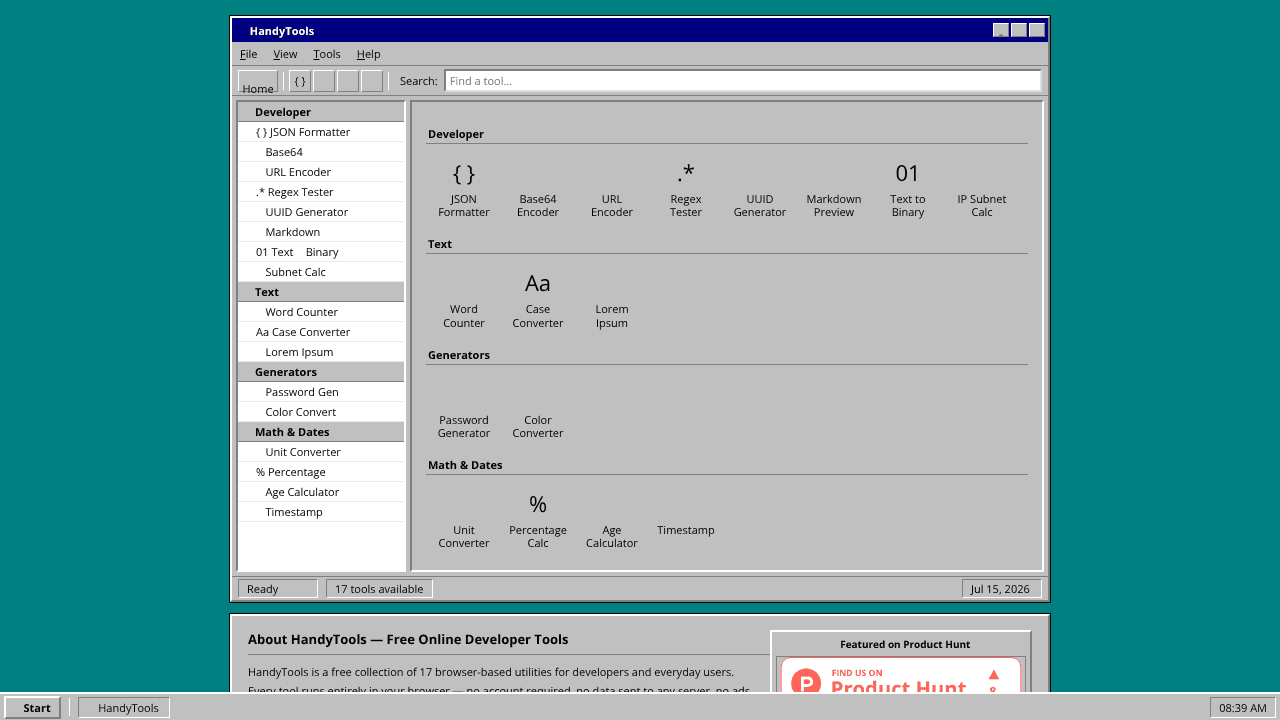Open the Age Calculator tile in main grid
1280x720 pixels.
612,519
